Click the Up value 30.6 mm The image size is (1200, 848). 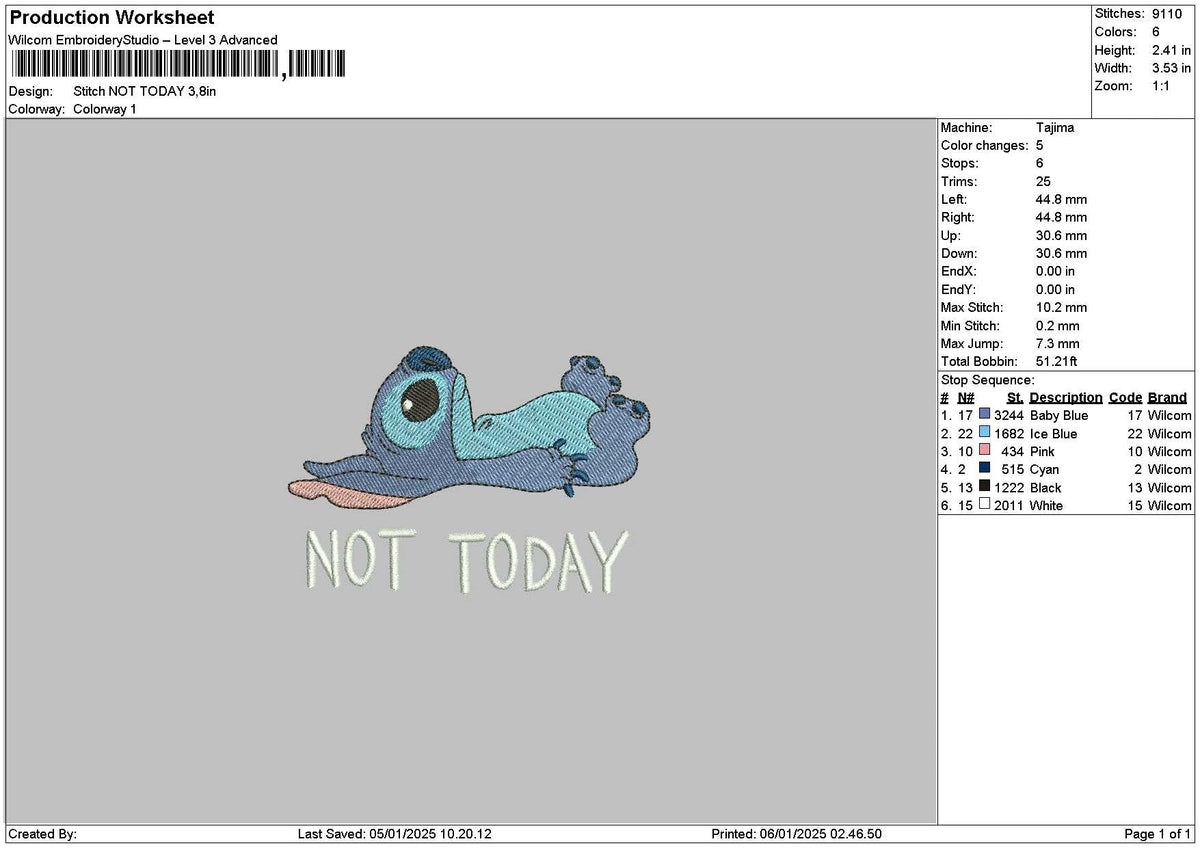point(1061,236)
